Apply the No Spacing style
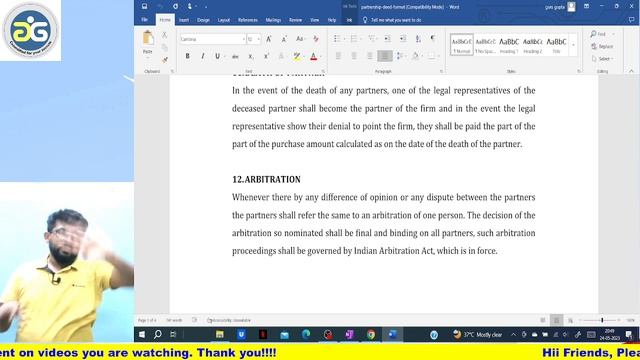This screenshot has width=640, height=360. point(485,44)
